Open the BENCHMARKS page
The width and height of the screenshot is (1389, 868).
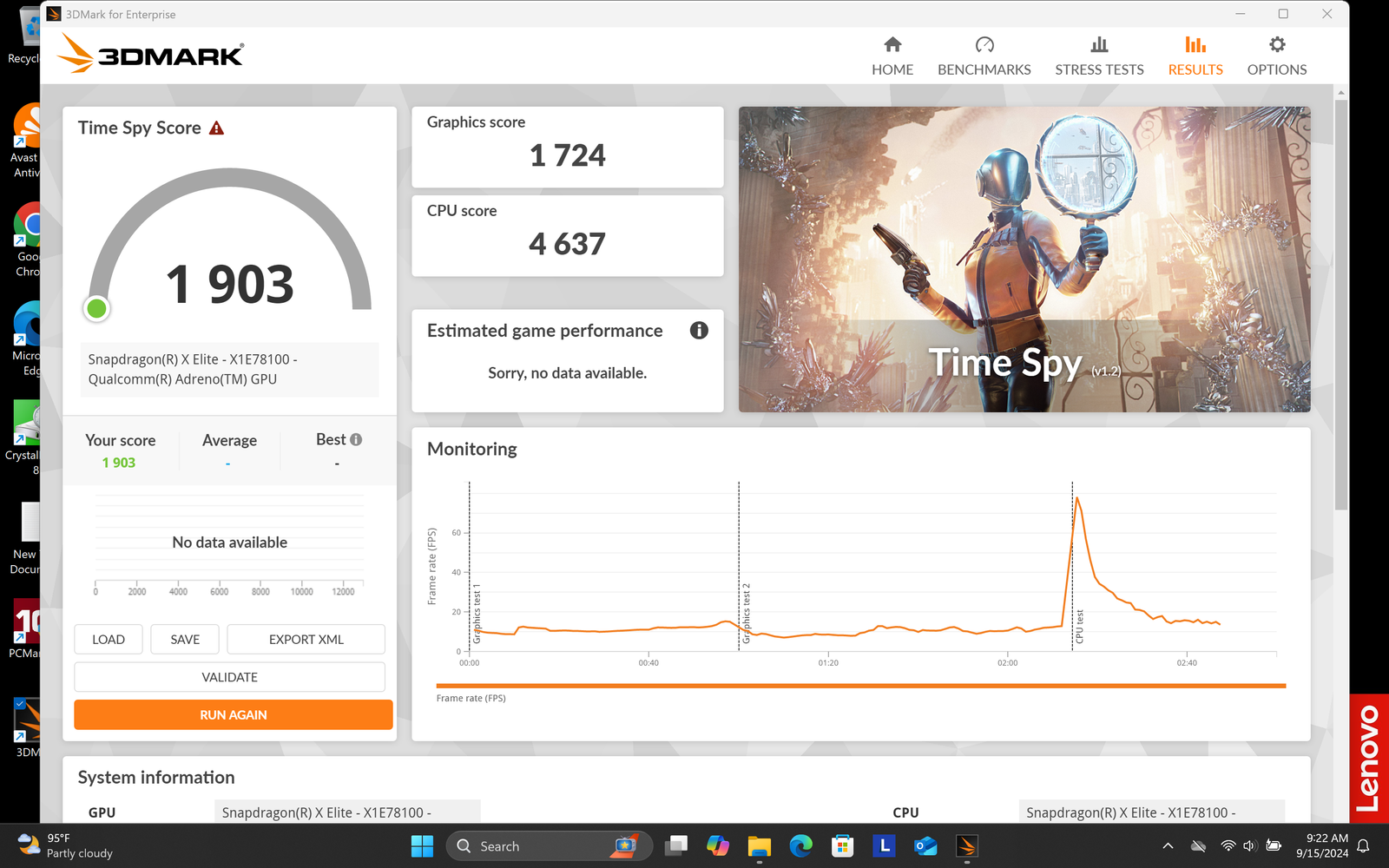coord(984,56)
